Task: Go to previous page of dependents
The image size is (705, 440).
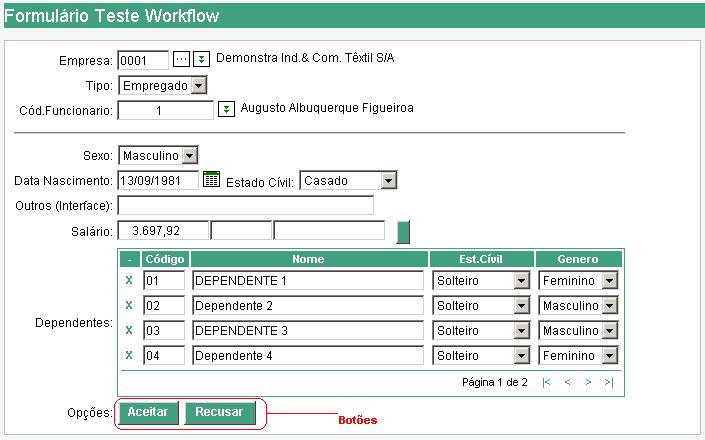Action: tap(567, 382)
